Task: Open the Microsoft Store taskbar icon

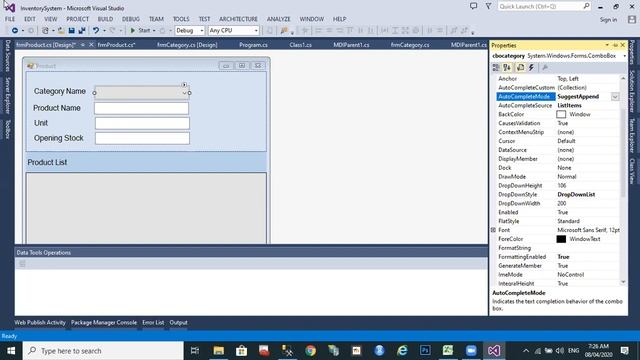Action: pos(242,351)
